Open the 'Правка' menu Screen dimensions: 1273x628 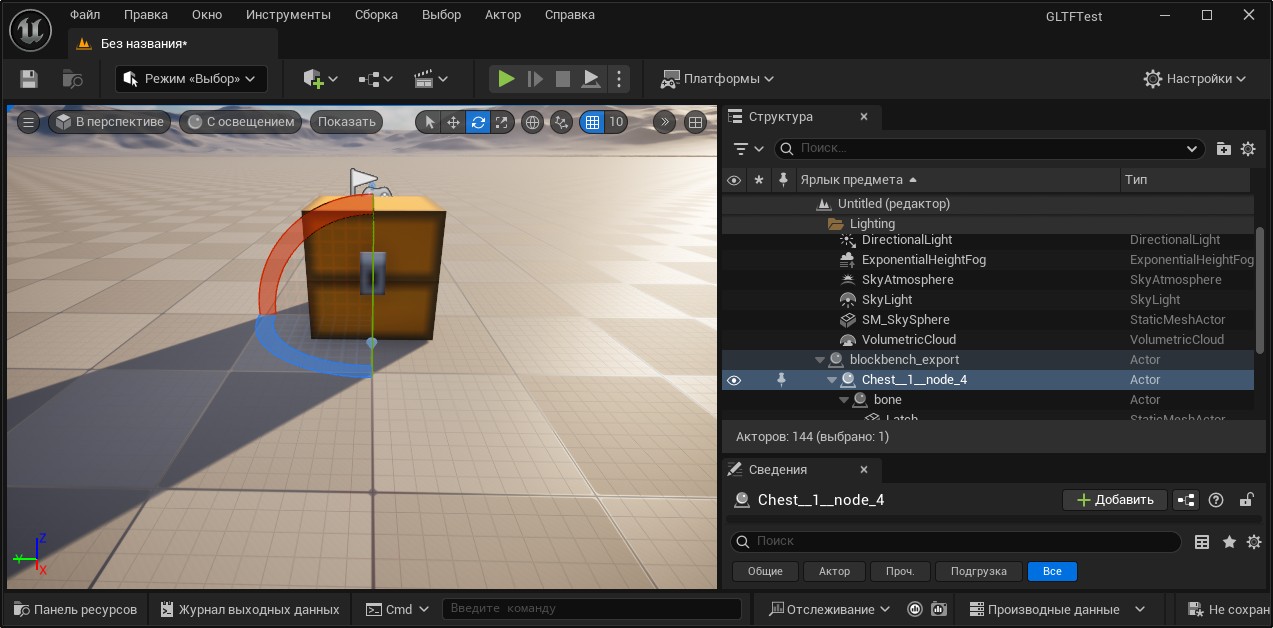point(146,15)
